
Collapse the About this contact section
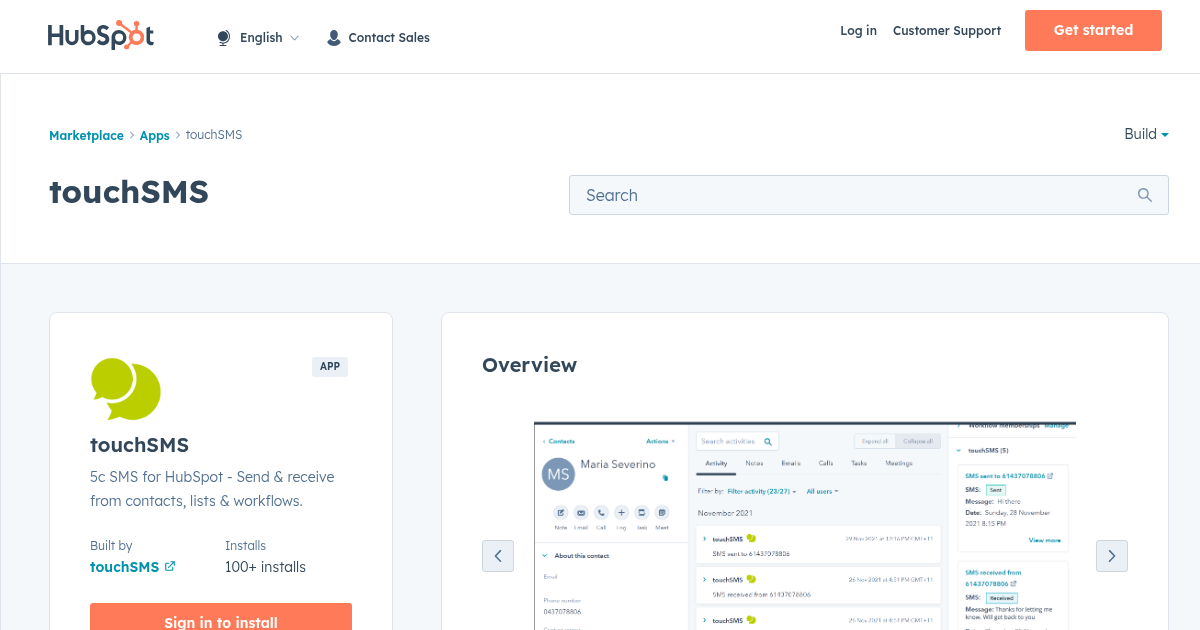pyautogui.click(x=545, y=555)
